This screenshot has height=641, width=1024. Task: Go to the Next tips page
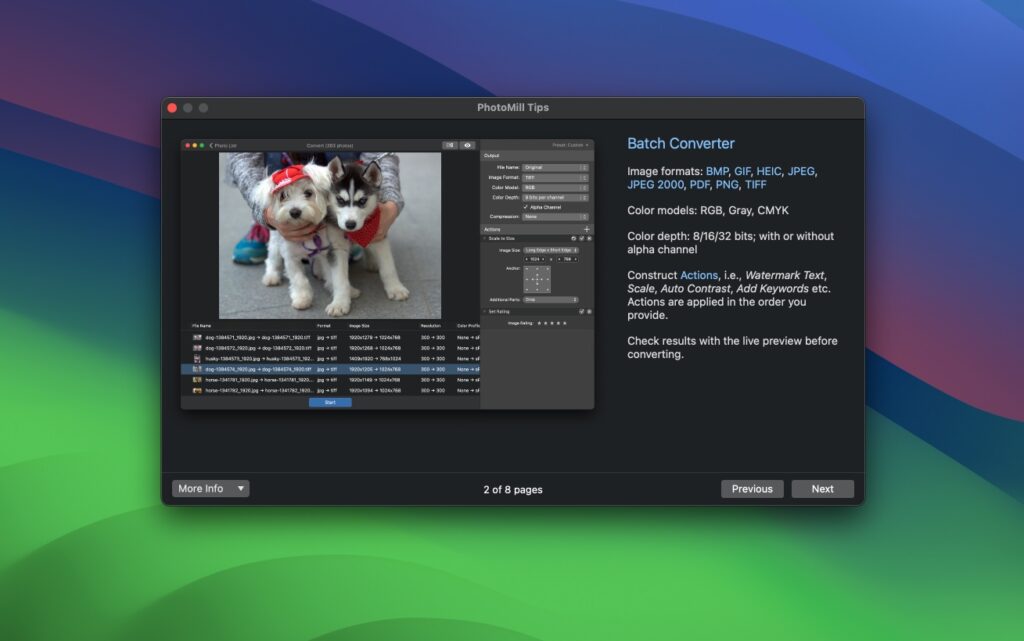click(822, 488)
